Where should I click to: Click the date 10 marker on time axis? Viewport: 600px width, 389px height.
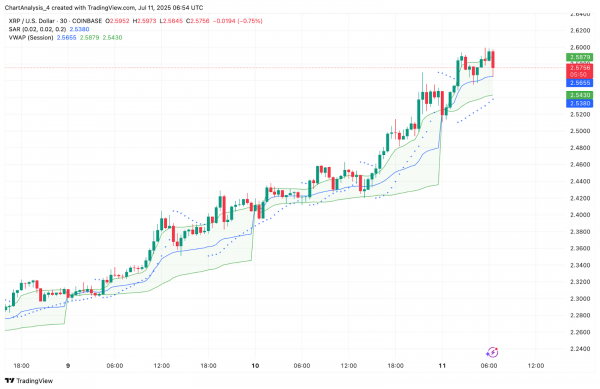pos(255,366)
